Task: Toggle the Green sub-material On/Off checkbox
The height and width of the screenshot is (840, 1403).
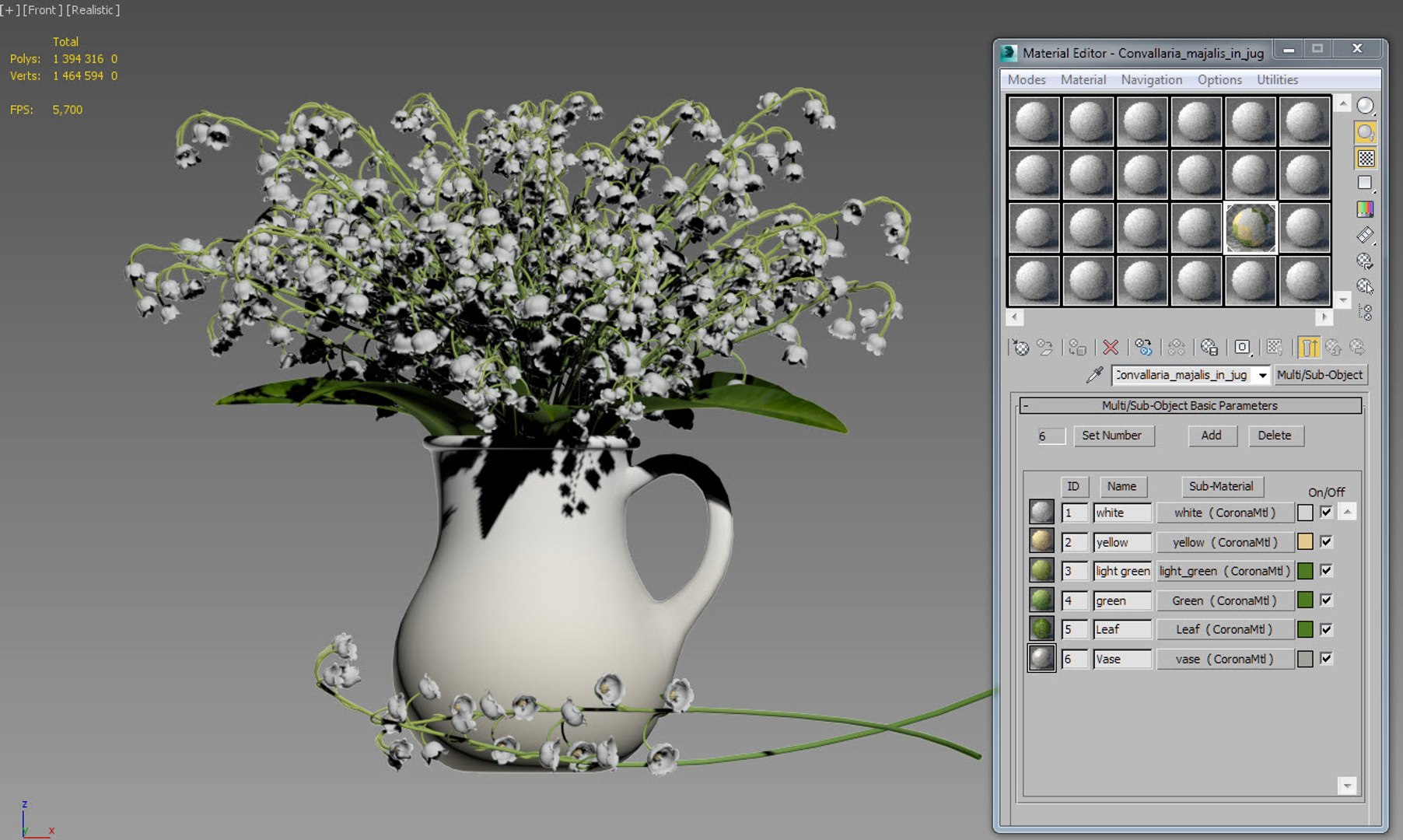Action: pos(1327,600)
